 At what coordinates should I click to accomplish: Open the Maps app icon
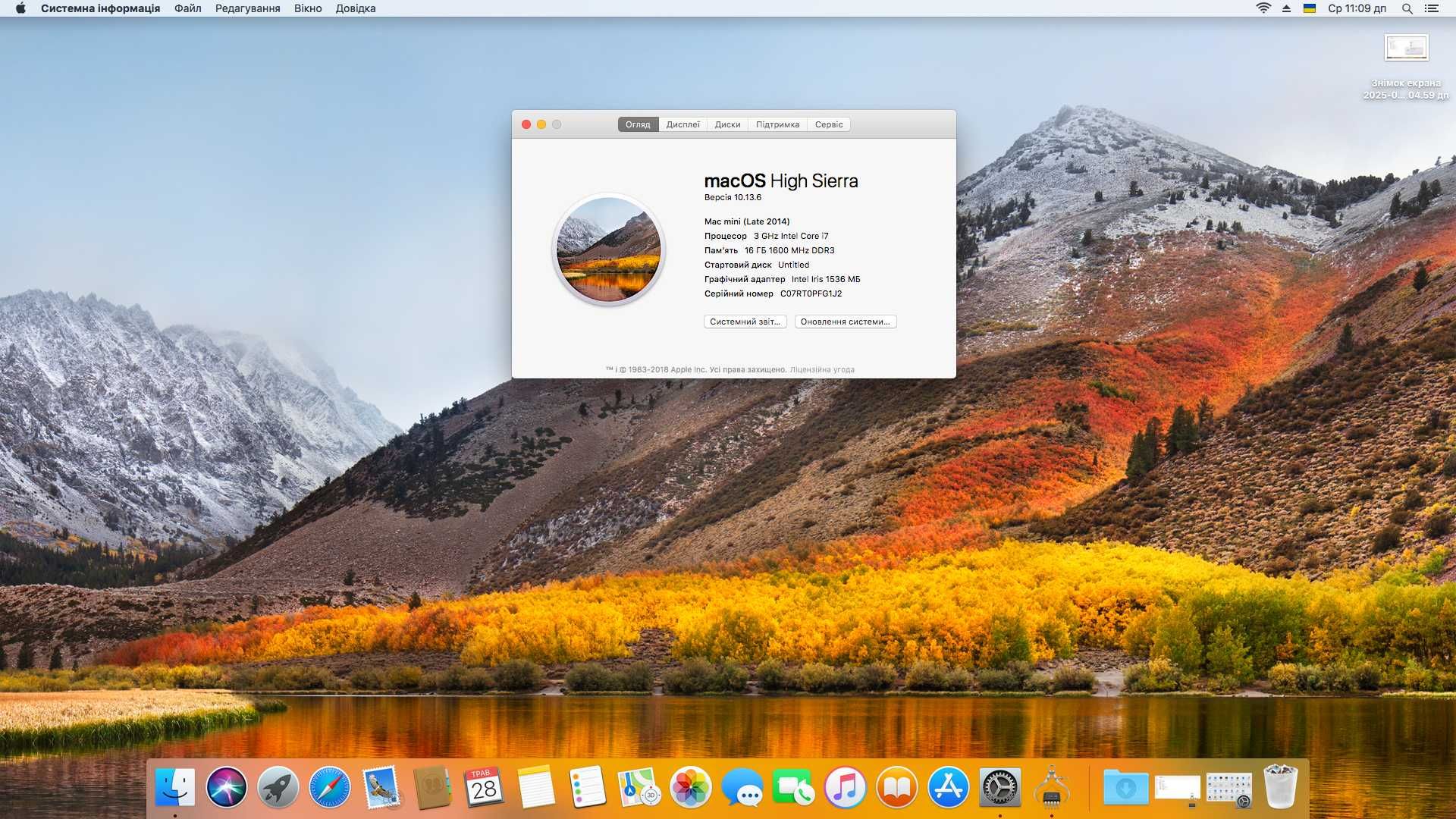point(639,787)
